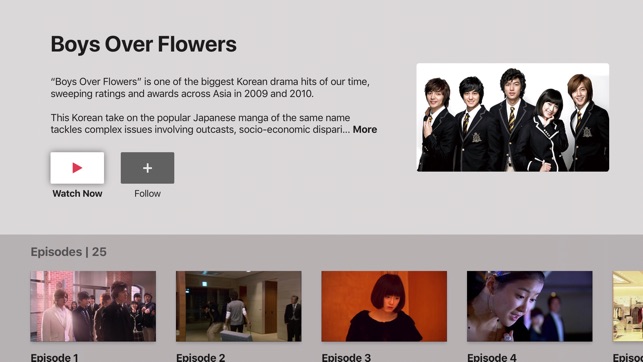Open the Boys Over Flowers cast poster
The height and width of the screenshot is (362, 643).
513,117
